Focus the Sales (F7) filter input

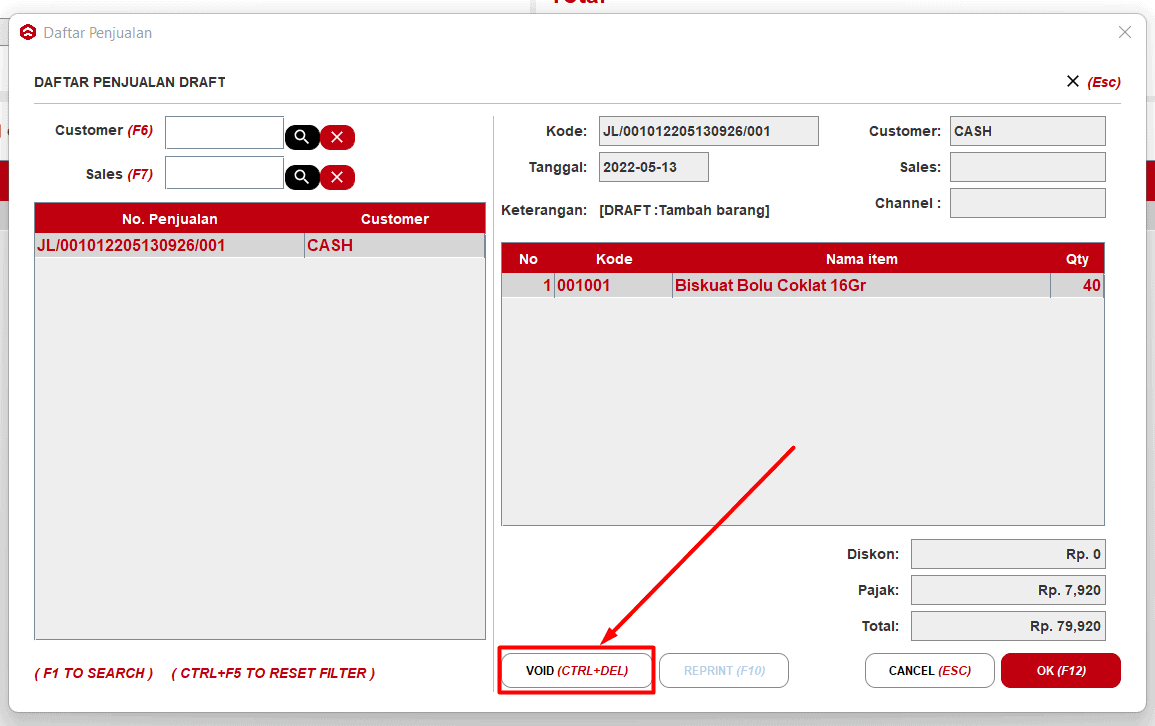224,172
